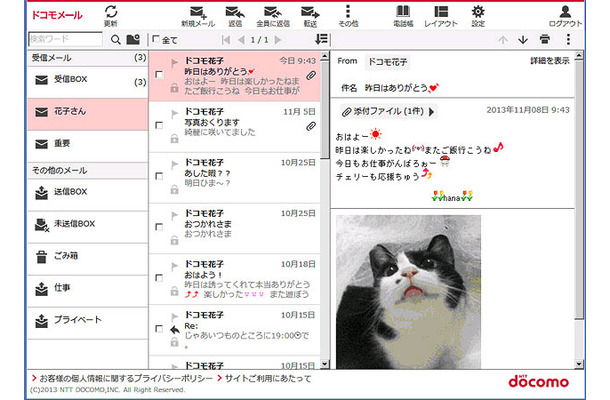Collapse the 受信メール section header
The width and height of the screenshot is (610, 400).
pyautogui.click(x=88, y=58)
